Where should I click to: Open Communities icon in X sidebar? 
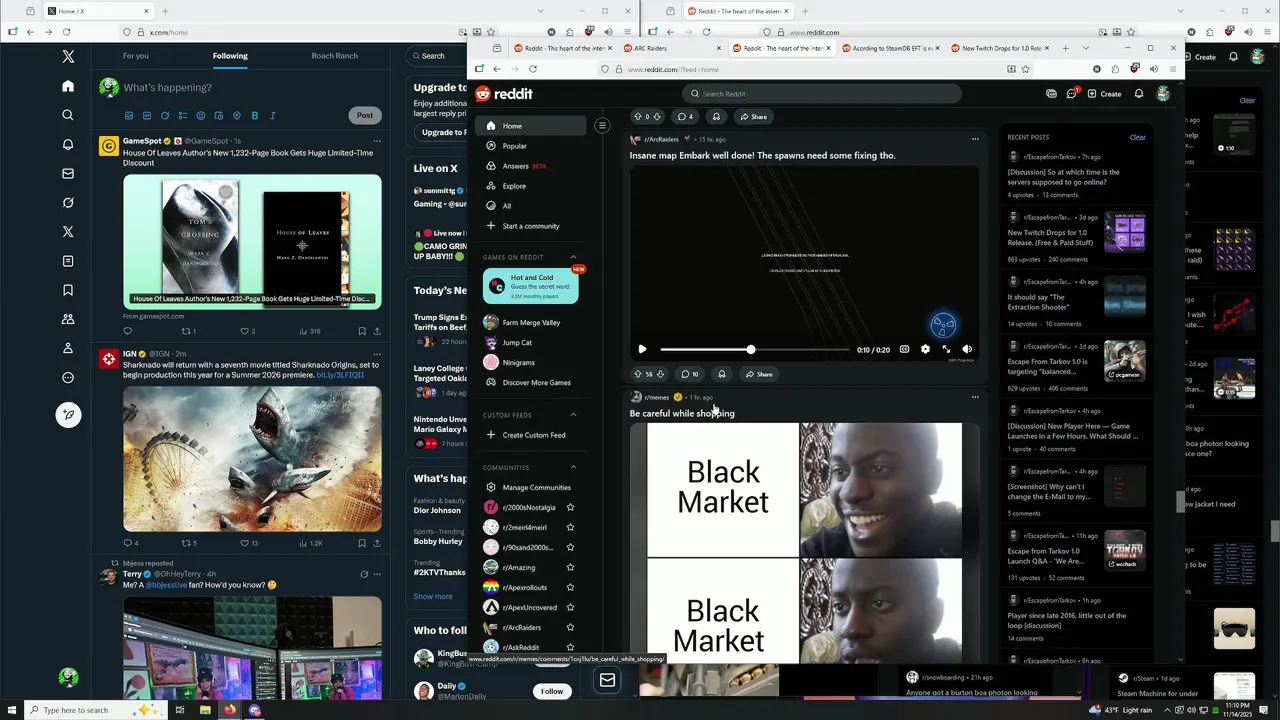(x=68, y=319)
